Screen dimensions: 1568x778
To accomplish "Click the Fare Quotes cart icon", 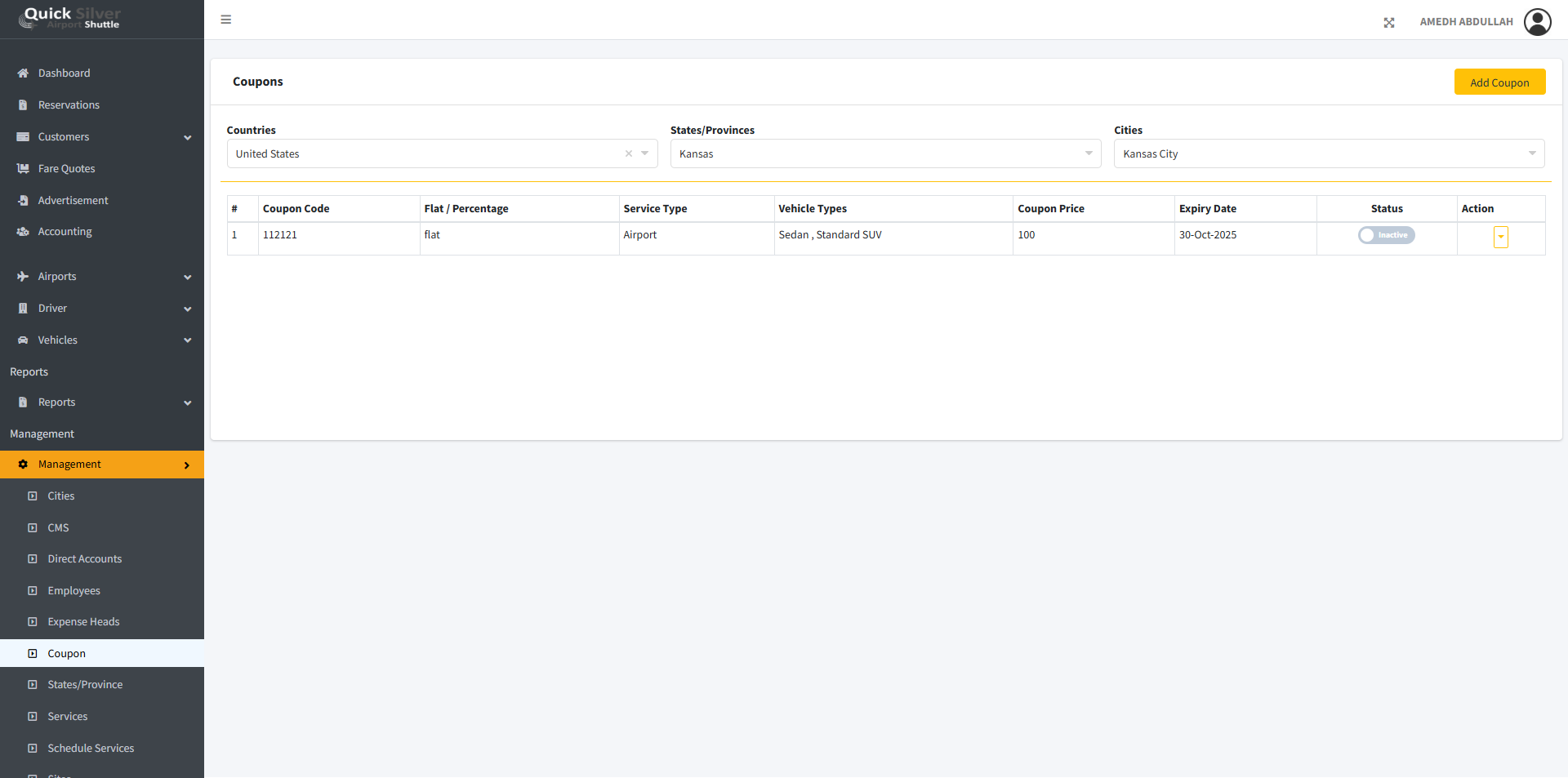I will pyautogui.click(x=23, y=169).
